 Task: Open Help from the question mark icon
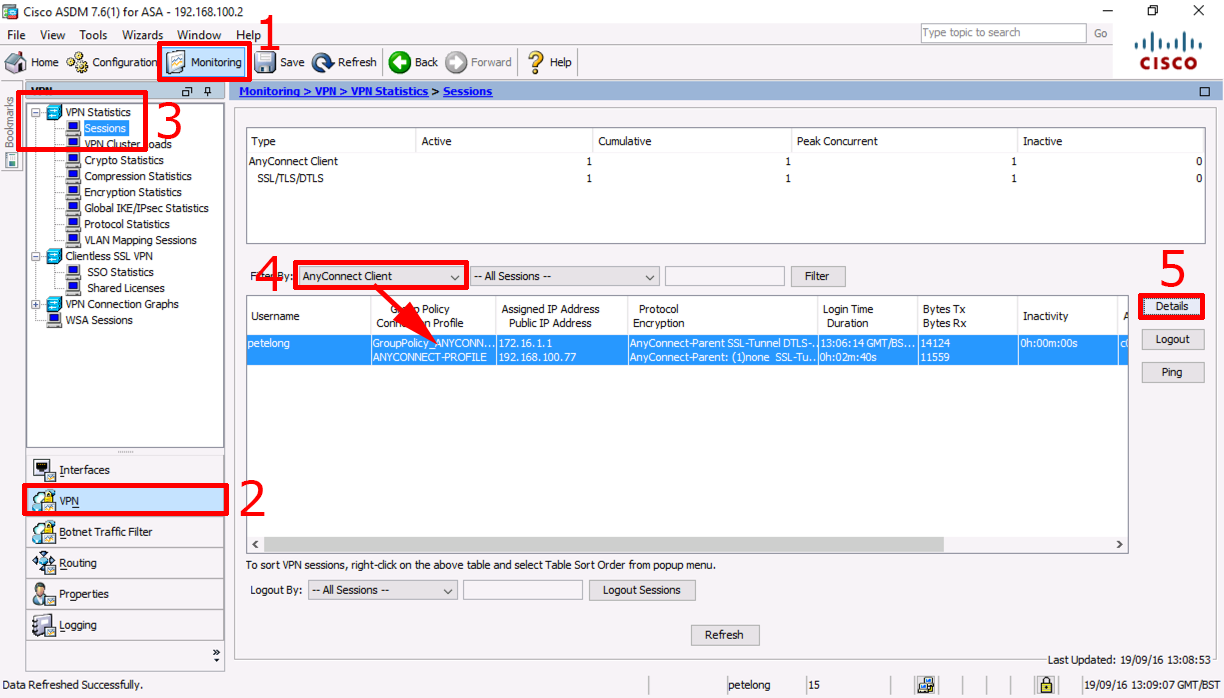[536, 62]
